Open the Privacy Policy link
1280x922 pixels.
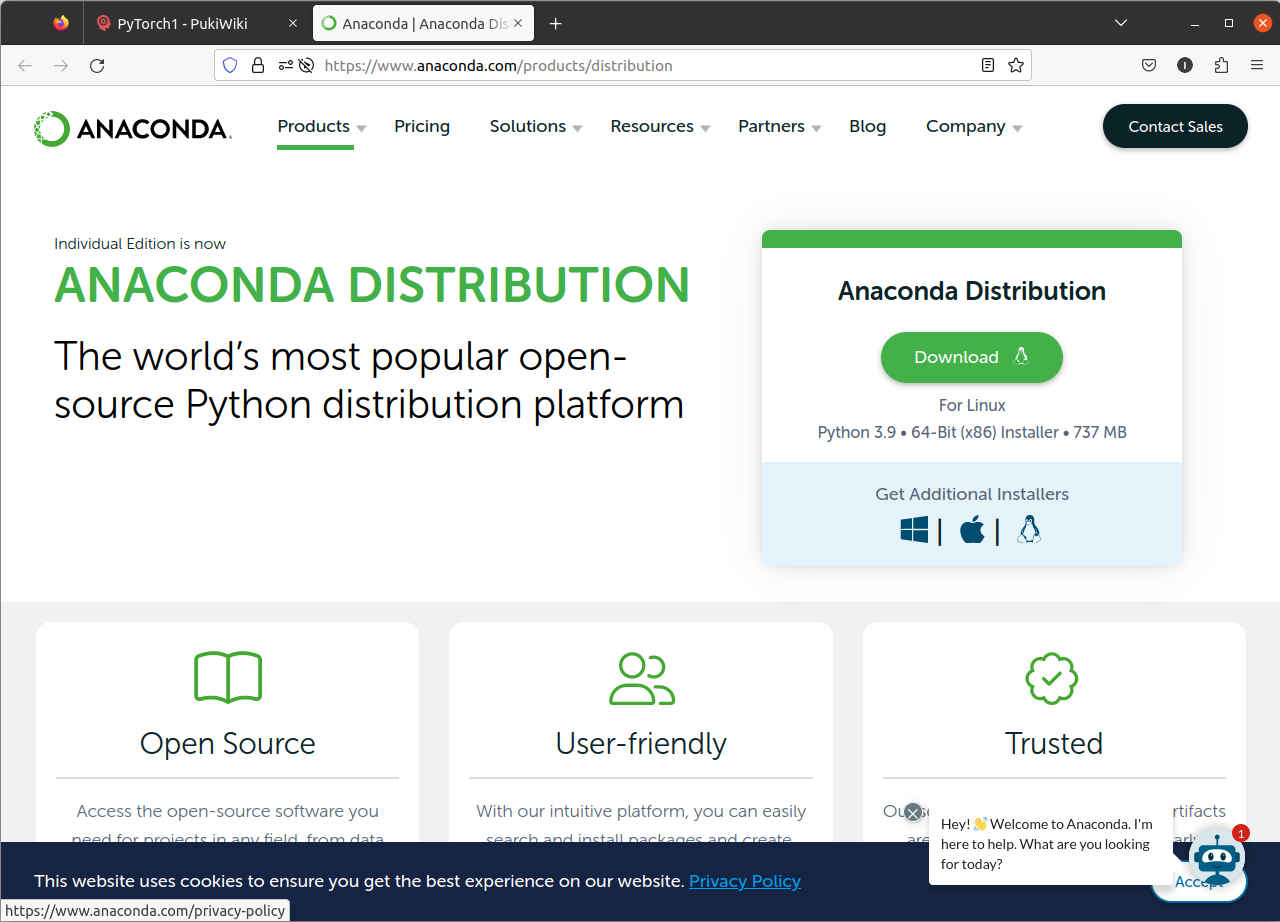pos(745,881)
